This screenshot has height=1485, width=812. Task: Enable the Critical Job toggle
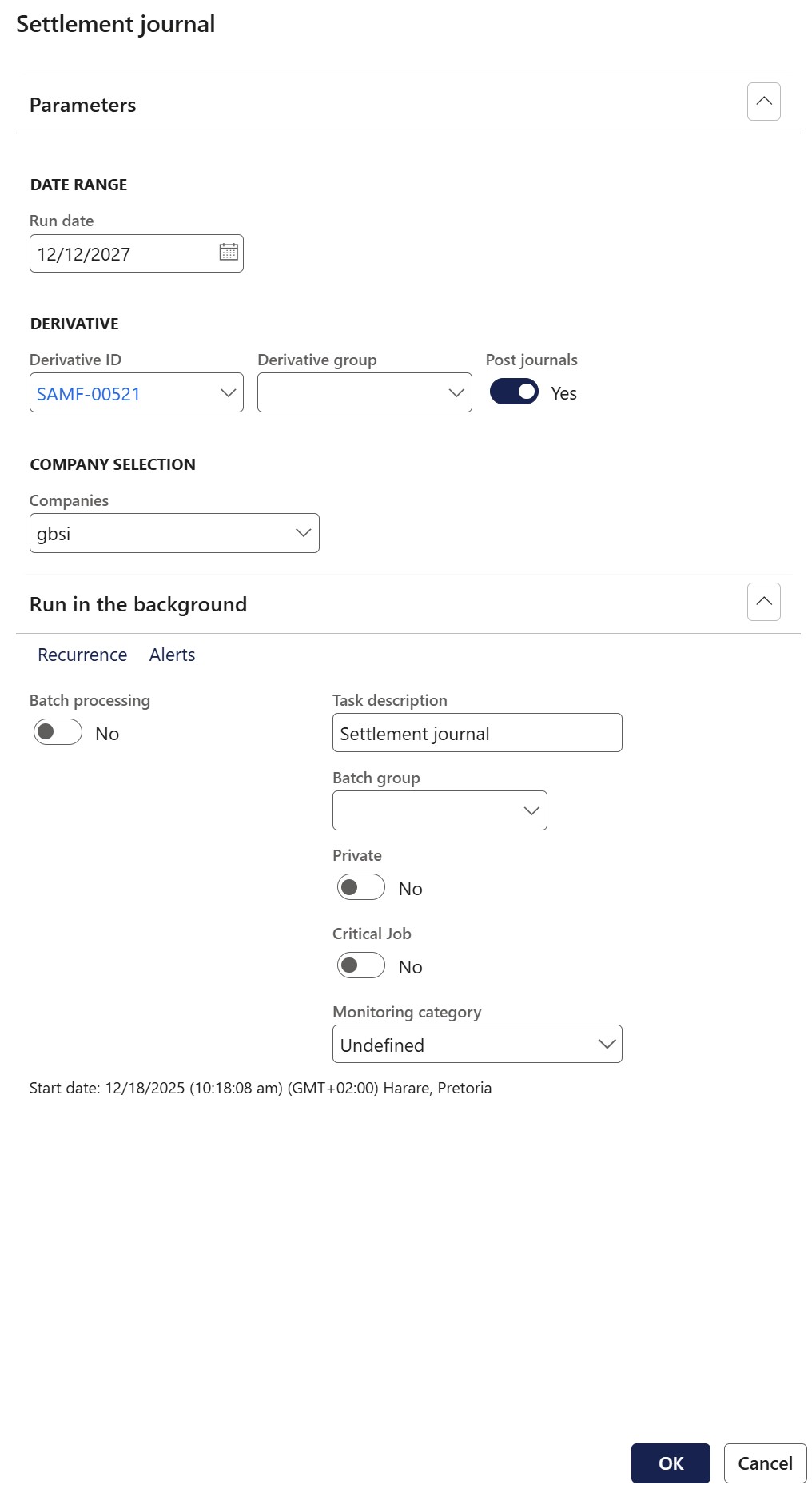[x=361, y=965]
